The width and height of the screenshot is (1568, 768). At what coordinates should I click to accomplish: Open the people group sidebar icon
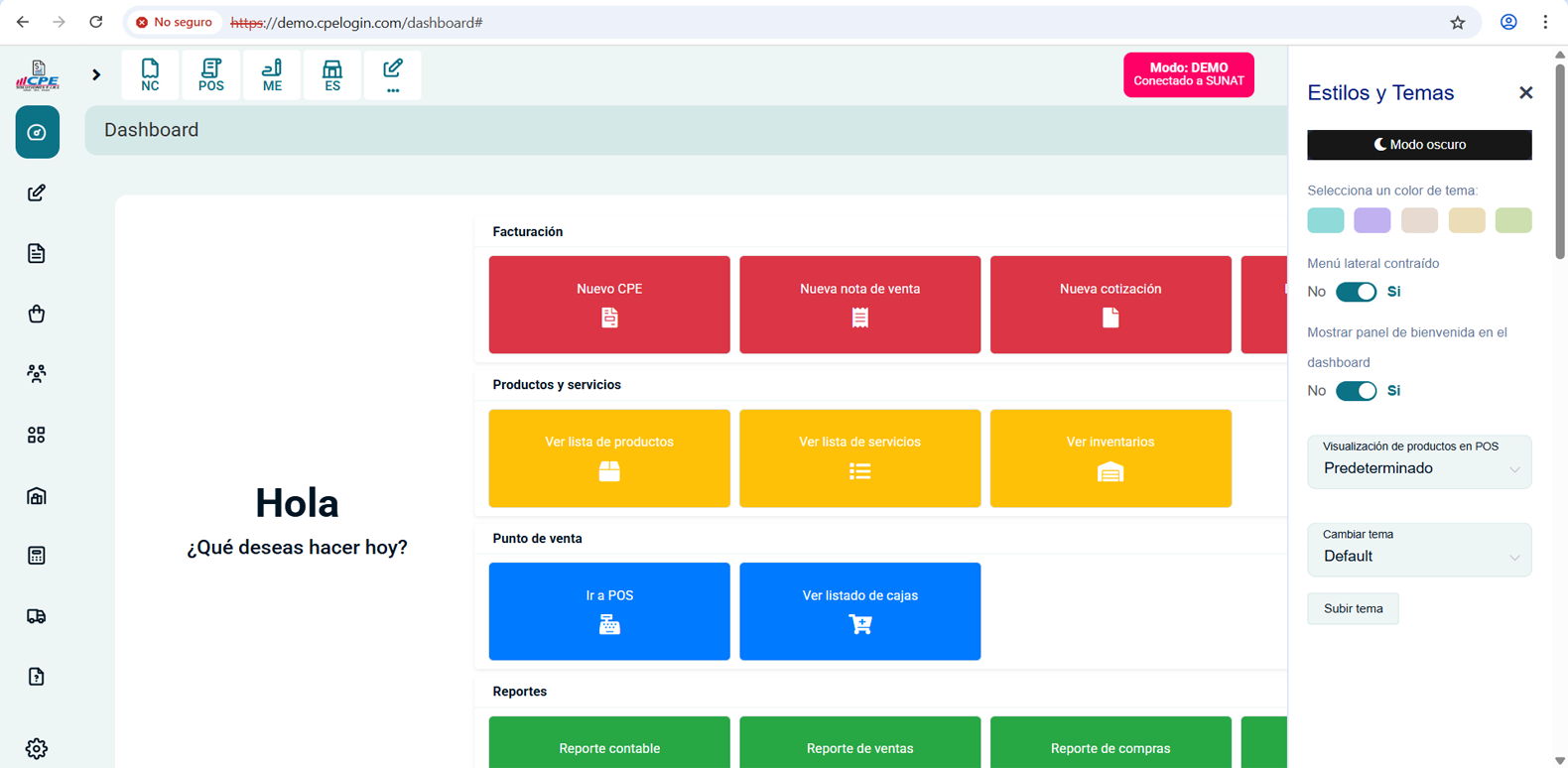[x=37, y=374]
